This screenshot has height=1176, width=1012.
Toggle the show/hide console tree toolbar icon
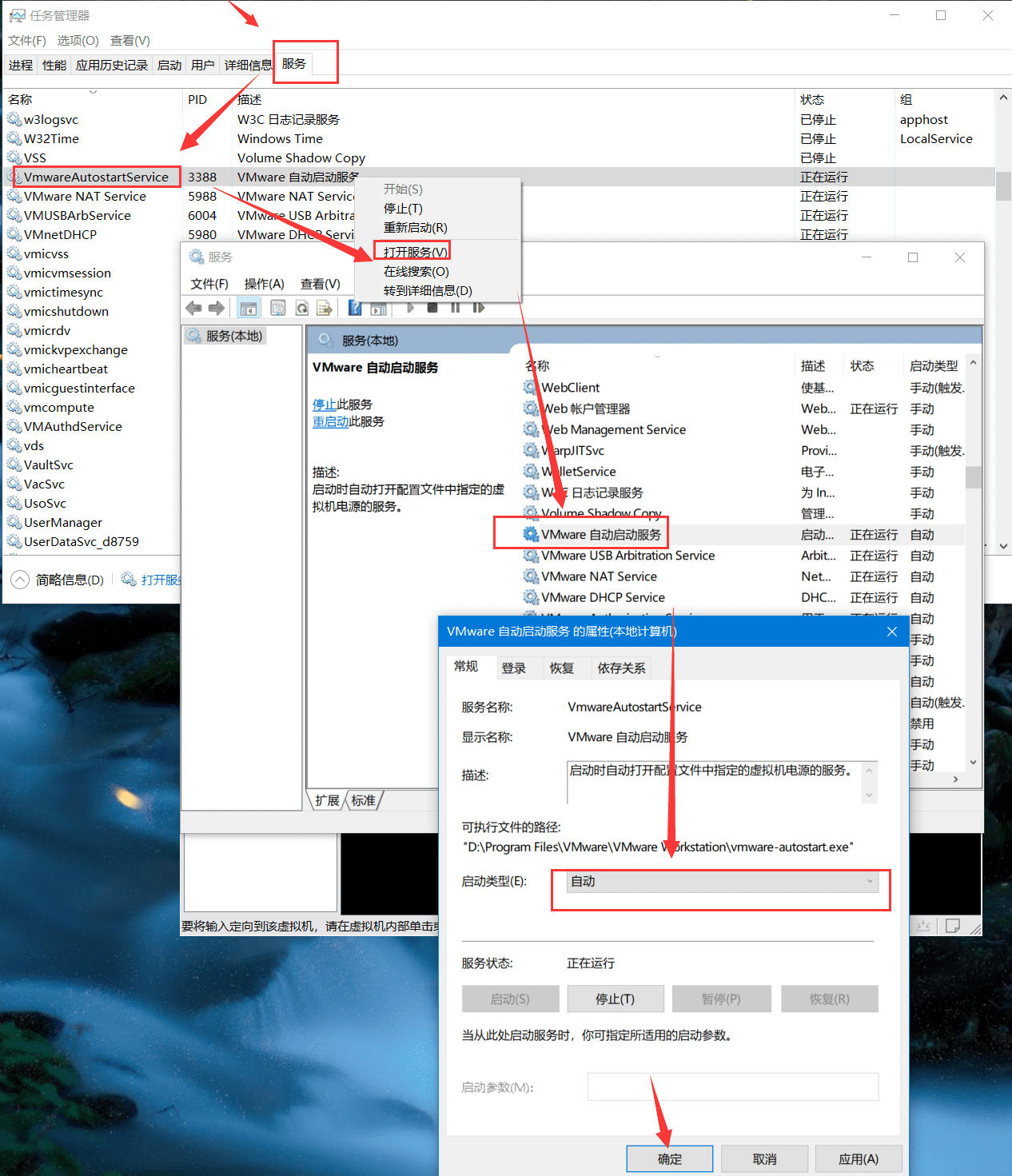249,308
